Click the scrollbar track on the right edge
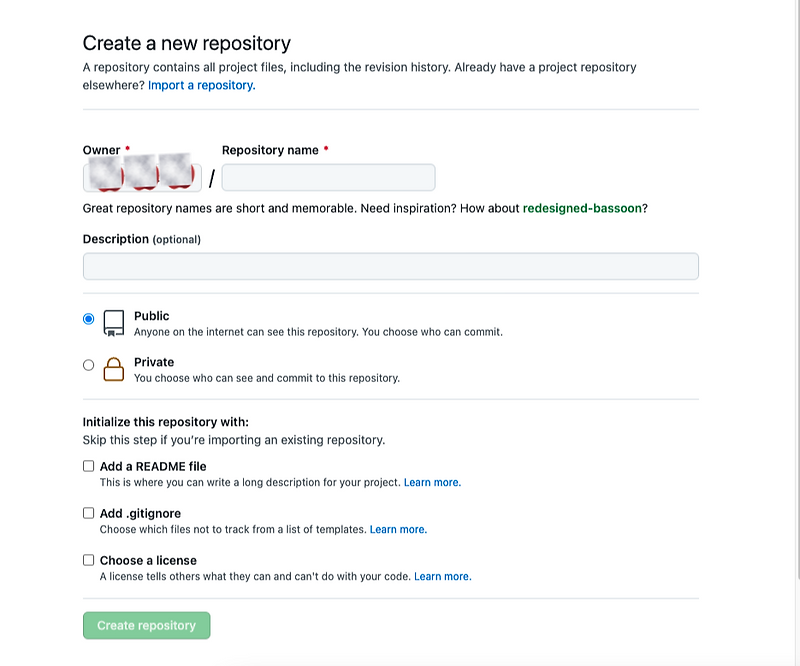The image size is (800, 666). 795,330
